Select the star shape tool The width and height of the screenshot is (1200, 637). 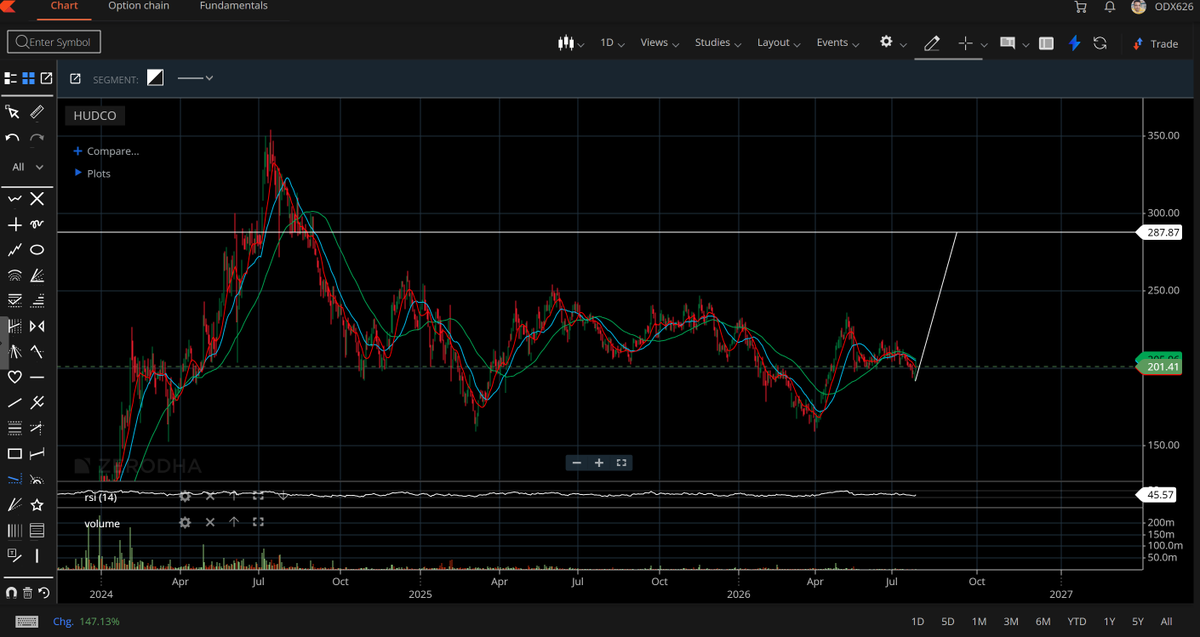37,504
